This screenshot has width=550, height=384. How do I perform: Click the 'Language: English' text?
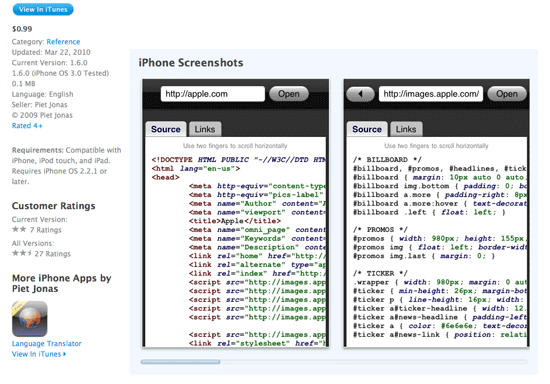coord(42,94)
